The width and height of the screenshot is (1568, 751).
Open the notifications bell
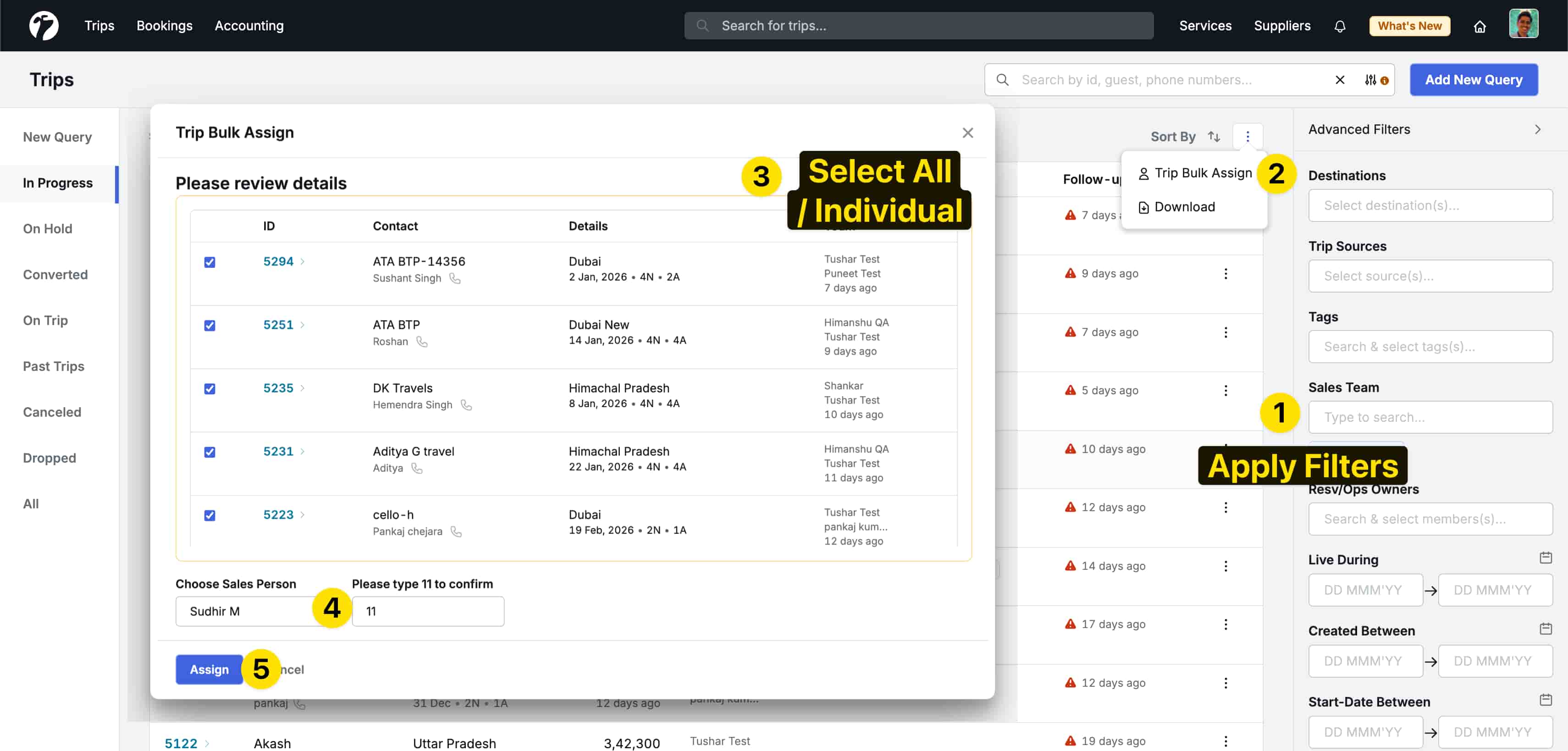pyautogui.click(x=1340, y=26)
